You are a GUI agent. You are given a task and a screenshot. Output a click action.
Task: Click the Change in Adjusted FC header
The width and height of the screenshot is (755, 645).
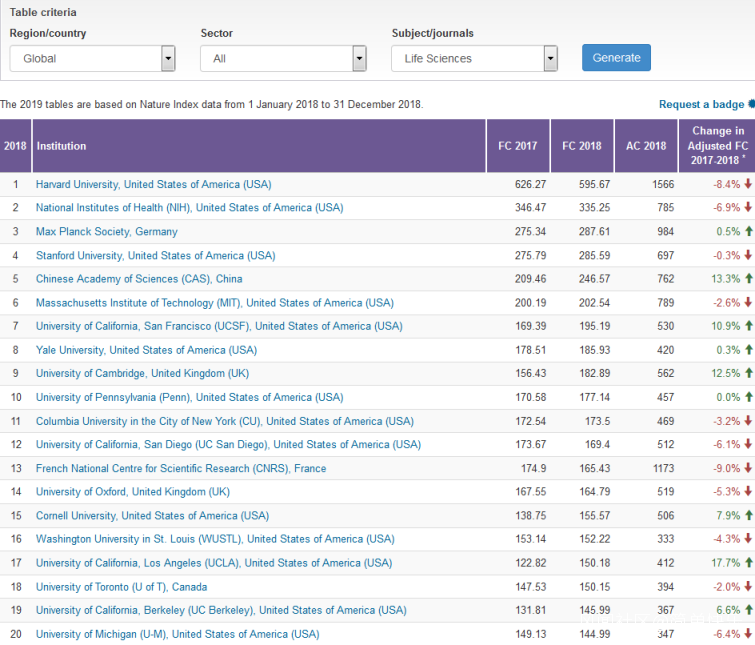tap(717, 145)
